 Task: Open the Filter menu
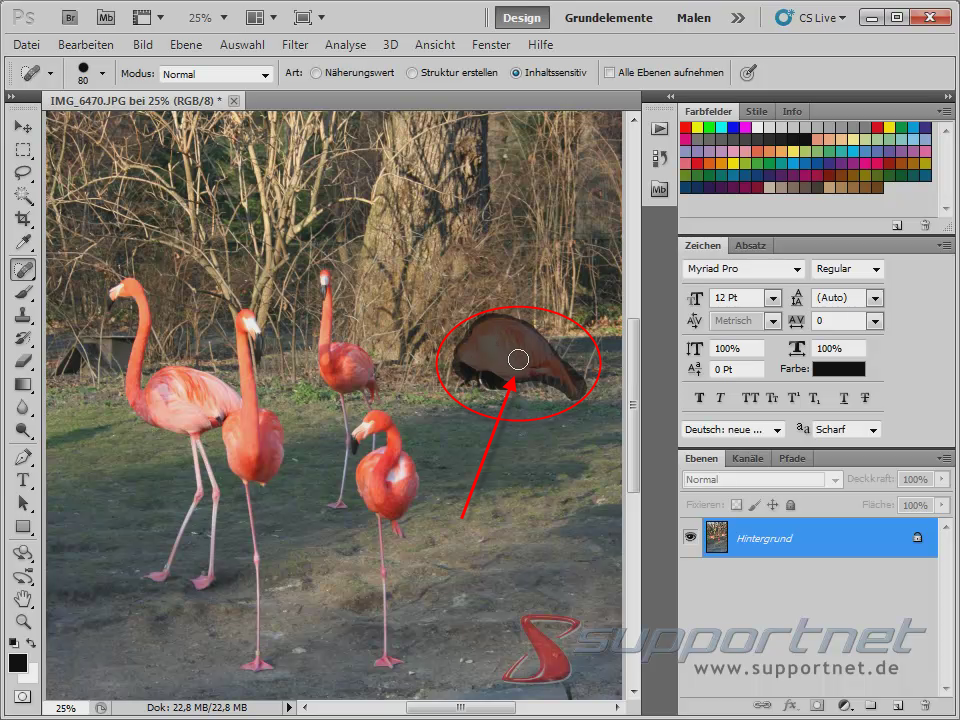pyautogui.click(x=295, y=45)
